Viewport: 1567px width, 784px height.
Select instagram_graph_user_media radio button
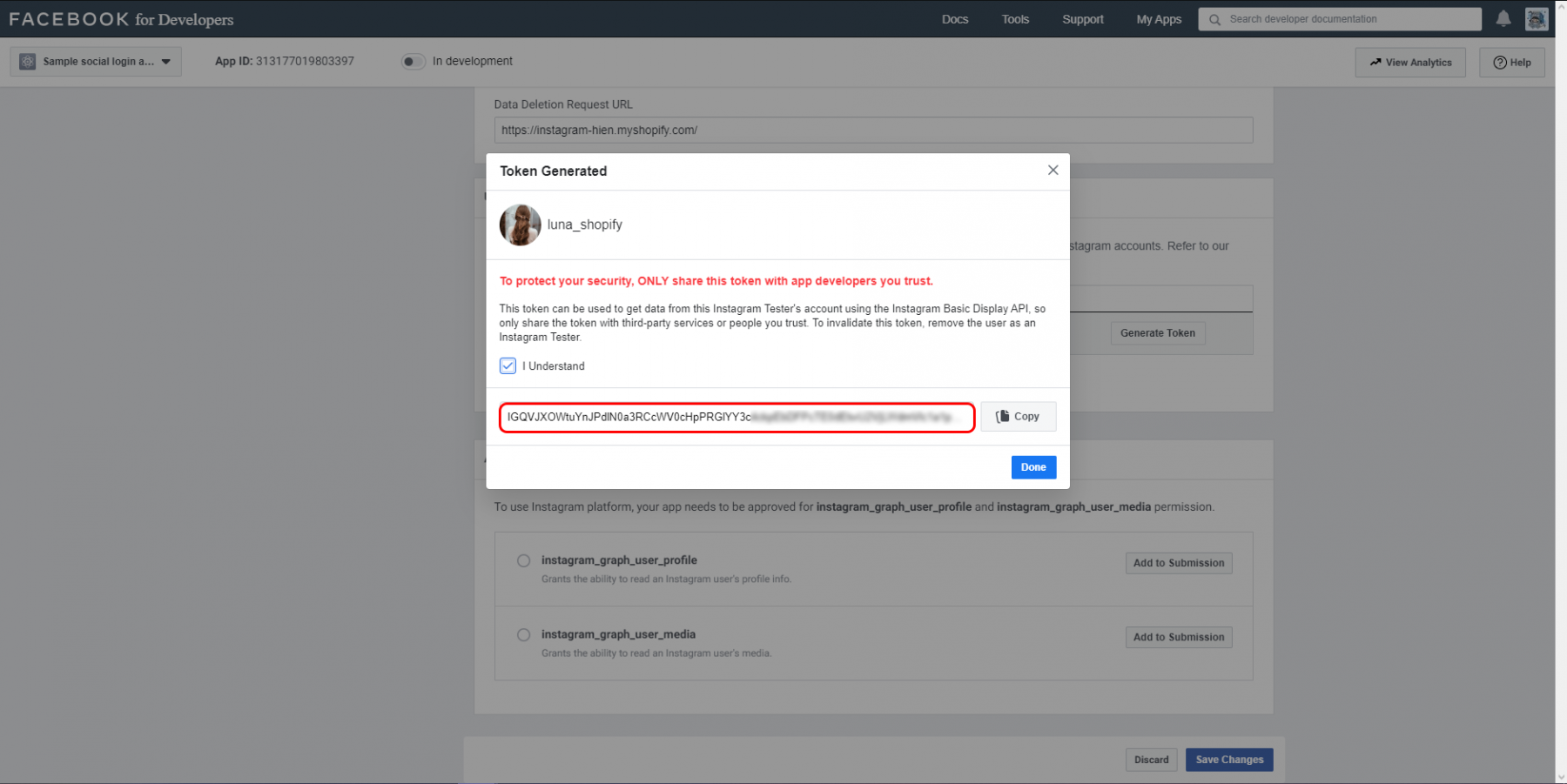pos(523,634)
